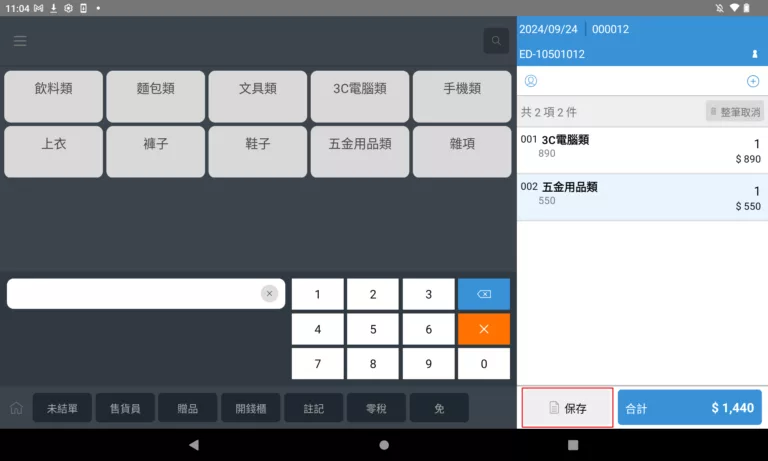The image size is (768, 461).
Task: Click the 保存 save button
Action: [567, 408]
